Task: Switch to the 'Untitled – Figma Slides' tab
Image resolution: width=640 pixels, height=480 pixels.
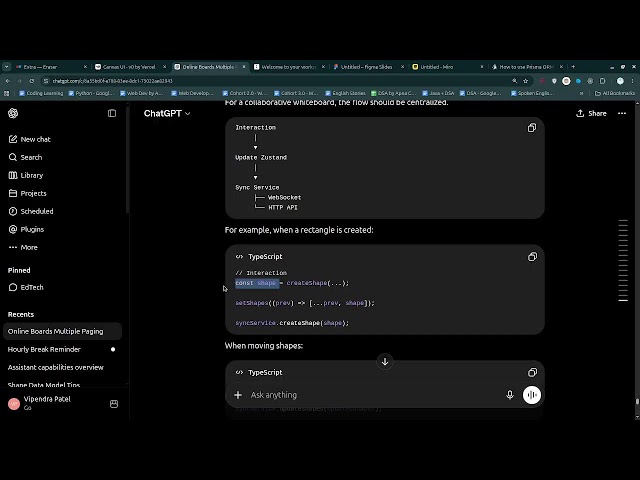Action: coord(369,67)
